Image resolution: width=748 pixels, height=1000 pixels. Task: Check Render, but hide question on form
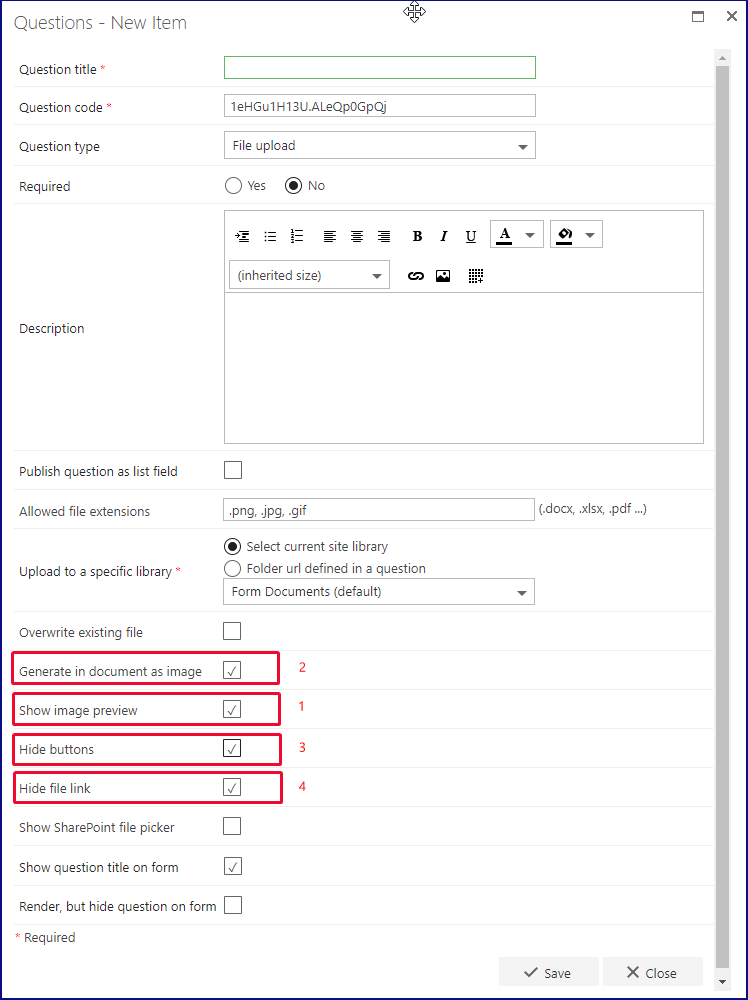233,905
